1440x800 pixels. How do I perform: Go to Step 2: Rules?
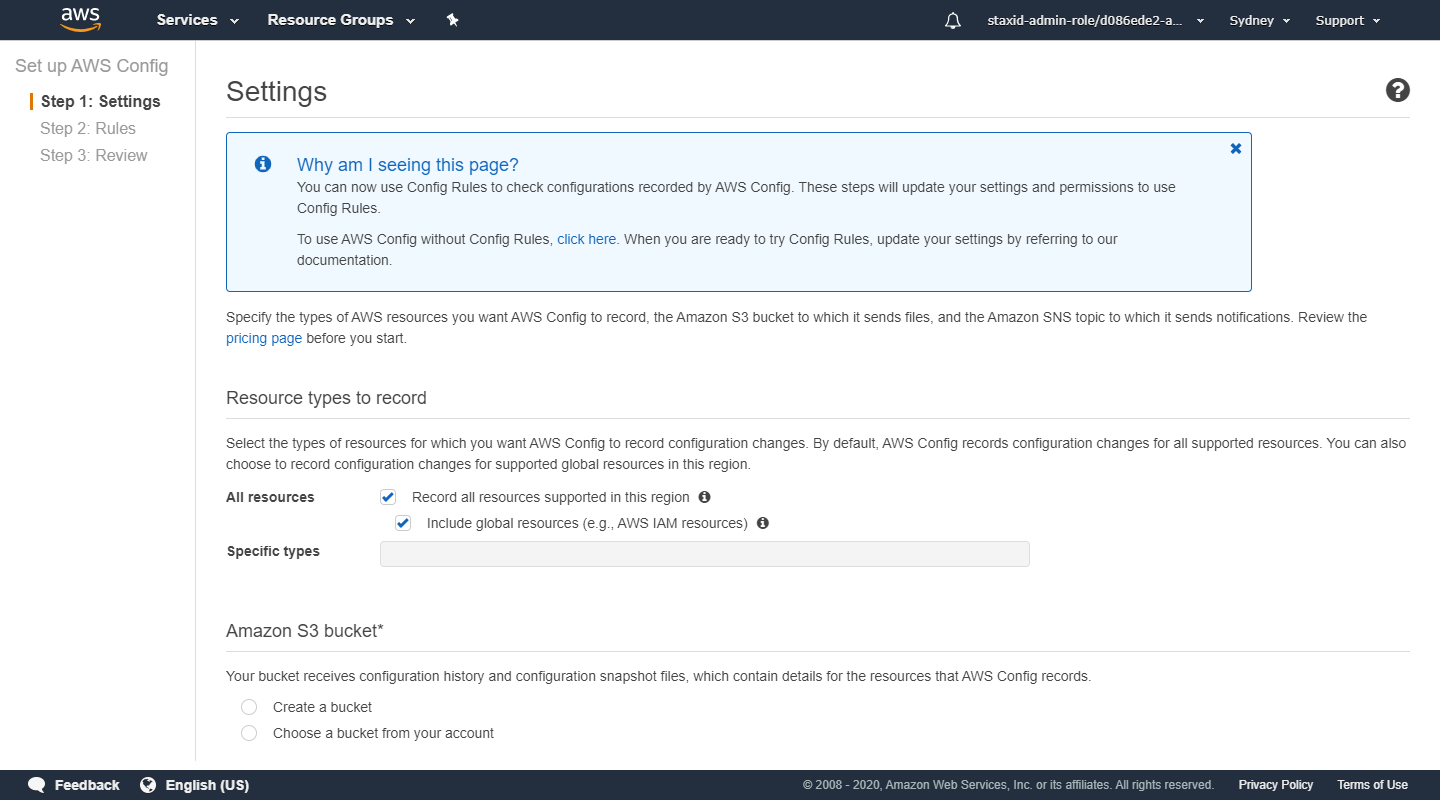coord(88,128)
